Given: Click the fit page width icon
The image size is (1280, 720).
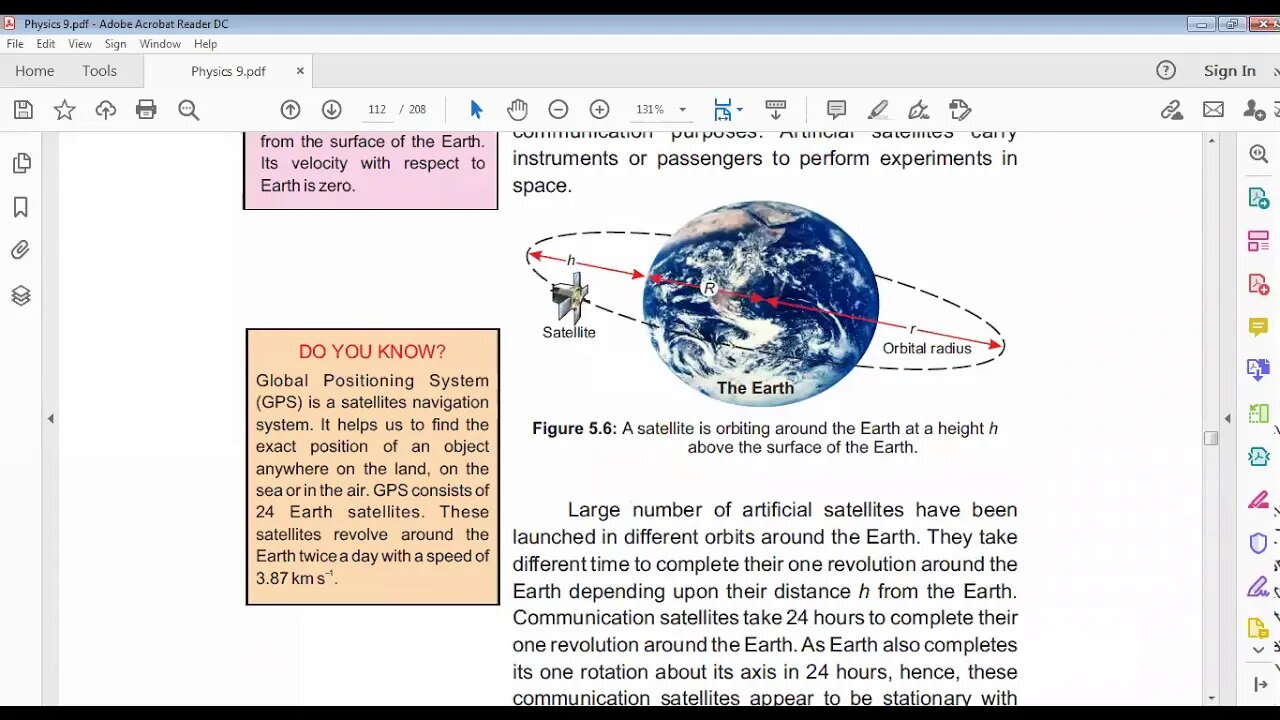Looking at the screenshot, I should click(722, 110).
